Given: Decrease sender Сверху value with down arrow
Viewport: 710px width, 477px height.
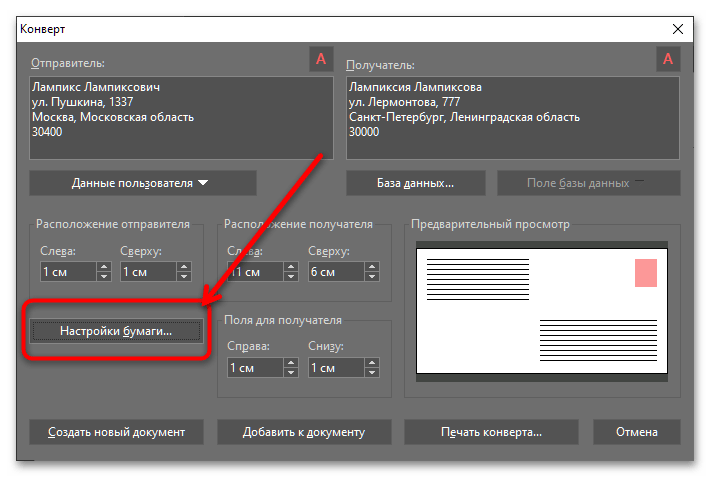Looking at the screenshot, I should click(x=183, y=277).
